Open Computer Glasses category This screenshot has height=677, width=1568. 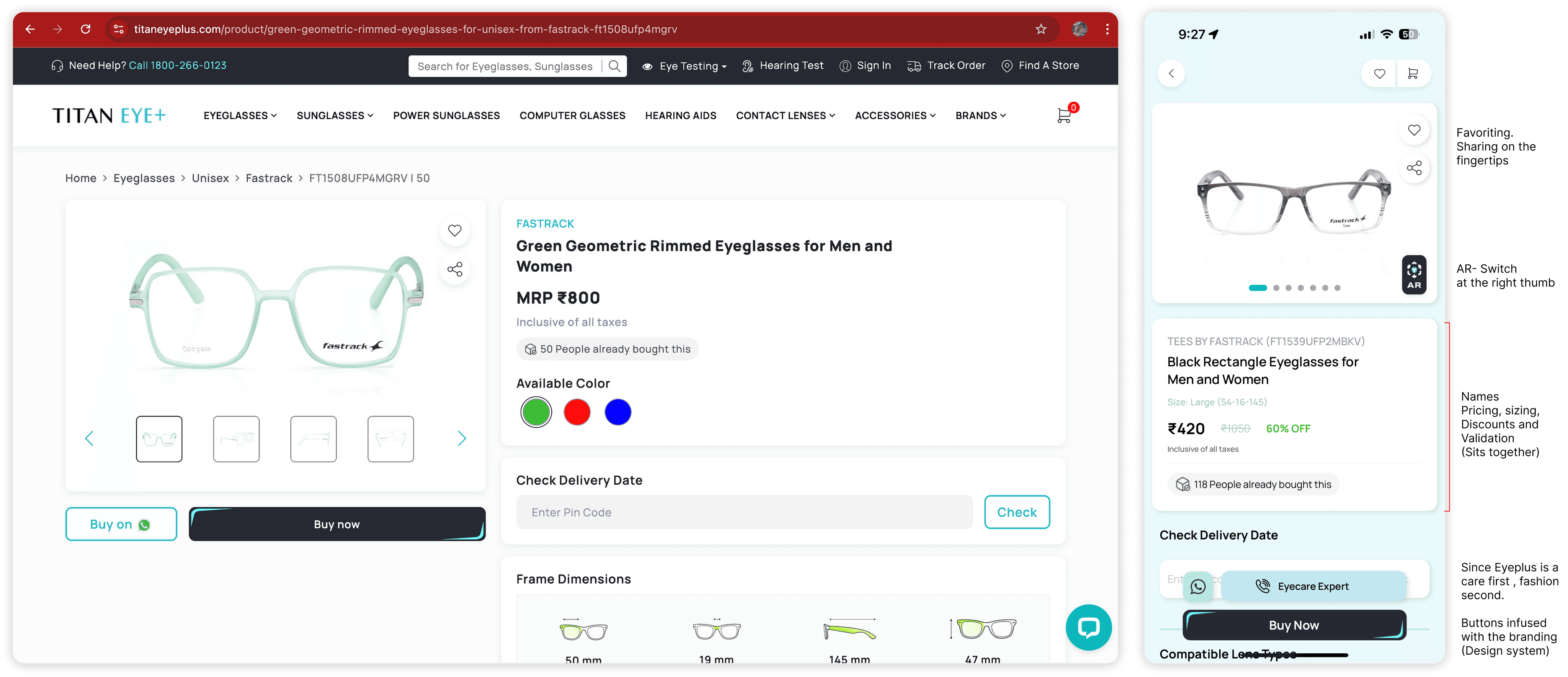pos(572,116)
